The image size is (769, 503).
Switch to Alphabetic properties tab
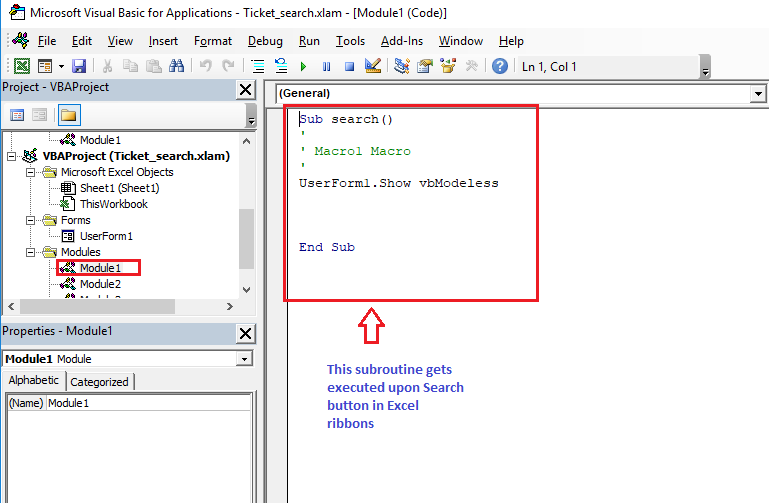tap(33, 380)
